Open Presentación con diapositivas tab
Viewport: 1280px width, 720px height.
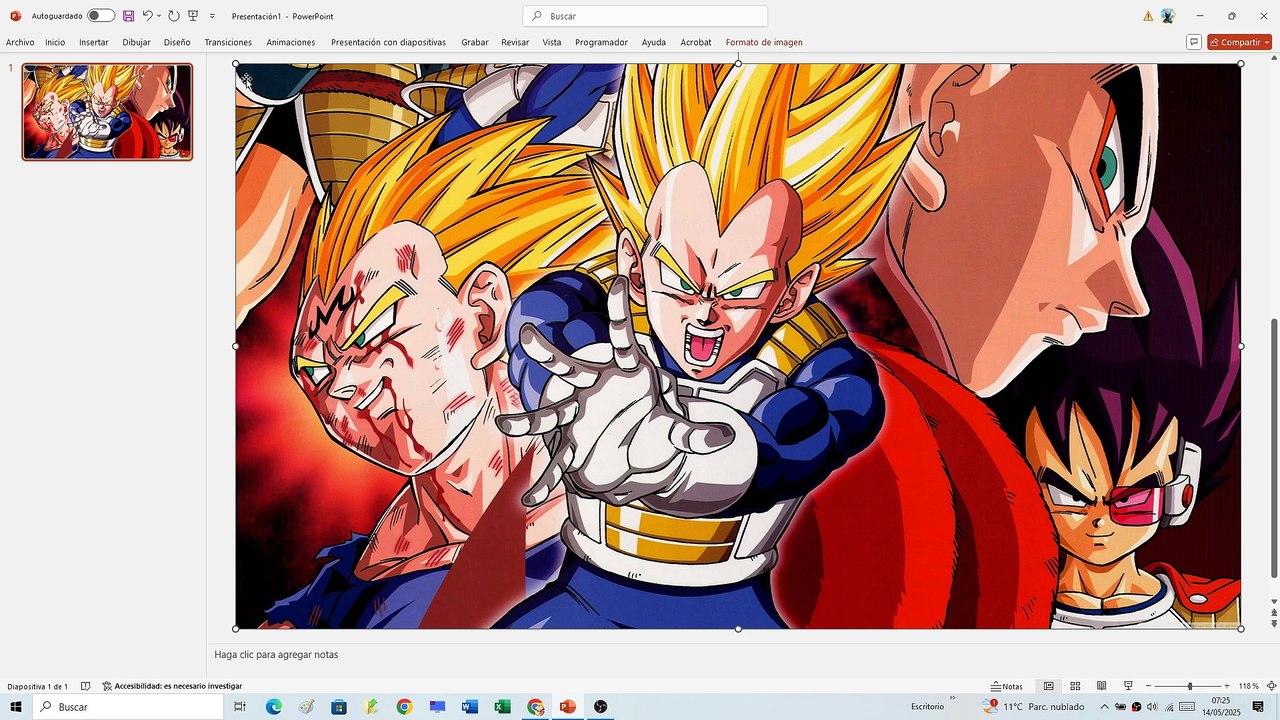[x=388, y=43]
